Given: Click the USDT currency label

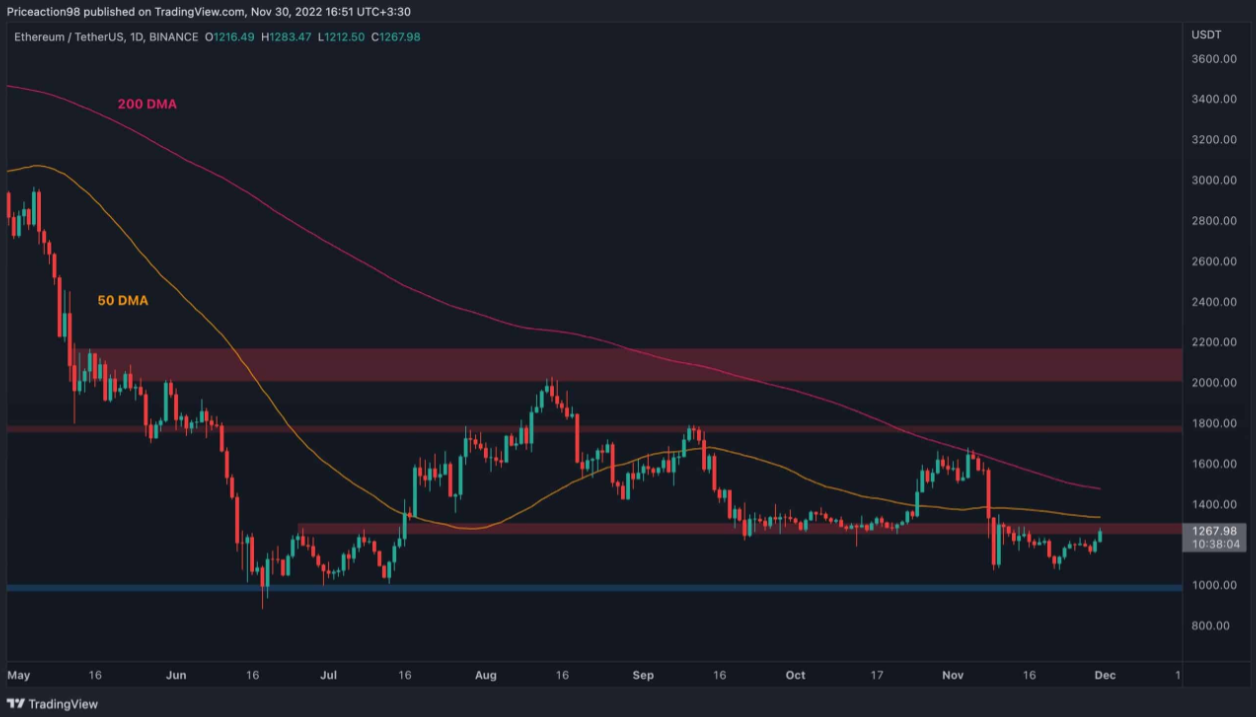Looking at the screenshot, I should 1205,35.
